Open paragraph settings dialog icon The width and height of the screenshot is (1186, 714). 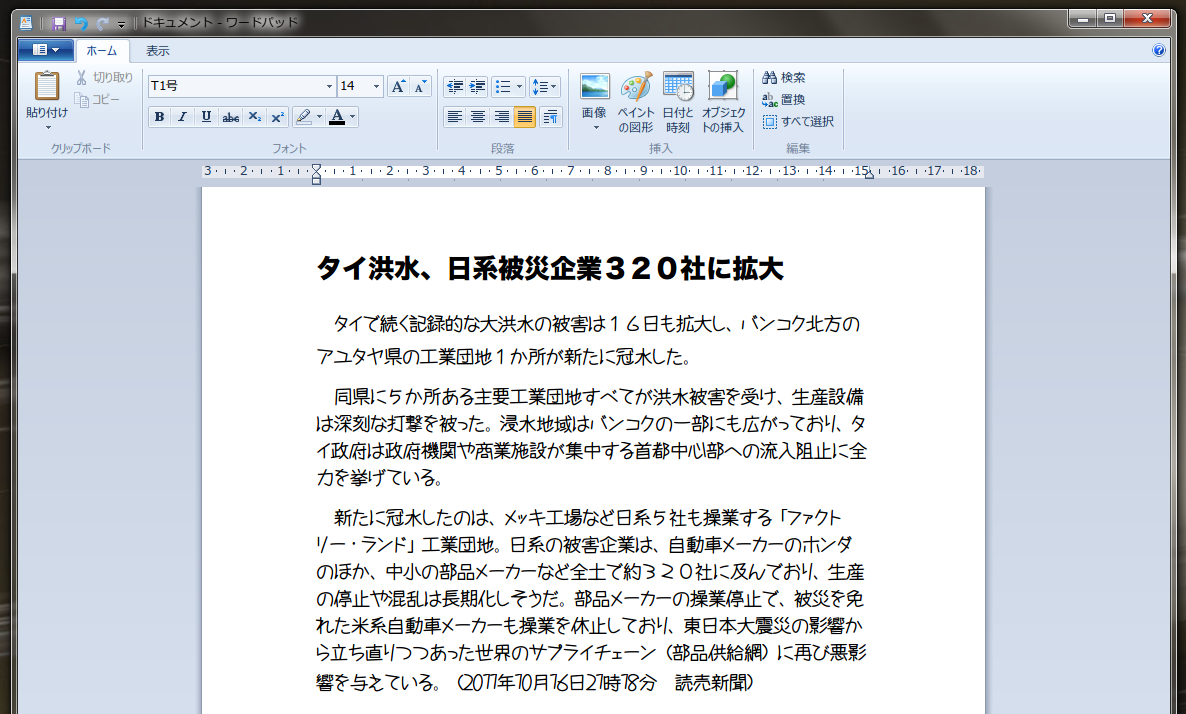tap(551, 117)
